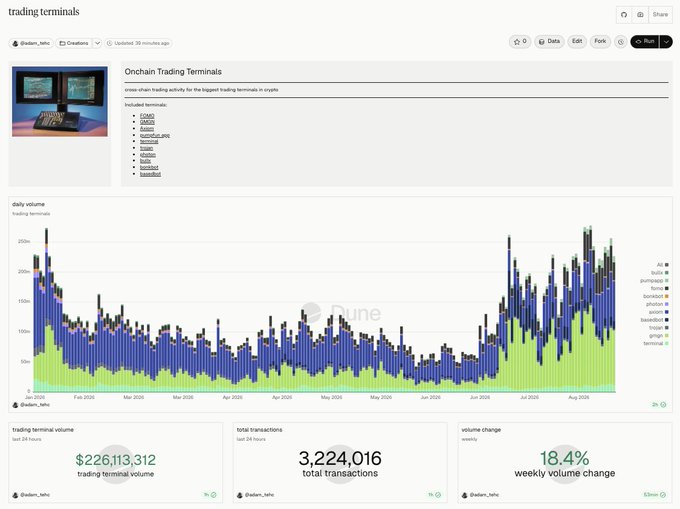The height and width of the screenshot is (509, 680).
Task: Toggle the photon legend series
Action: (657, 304)
